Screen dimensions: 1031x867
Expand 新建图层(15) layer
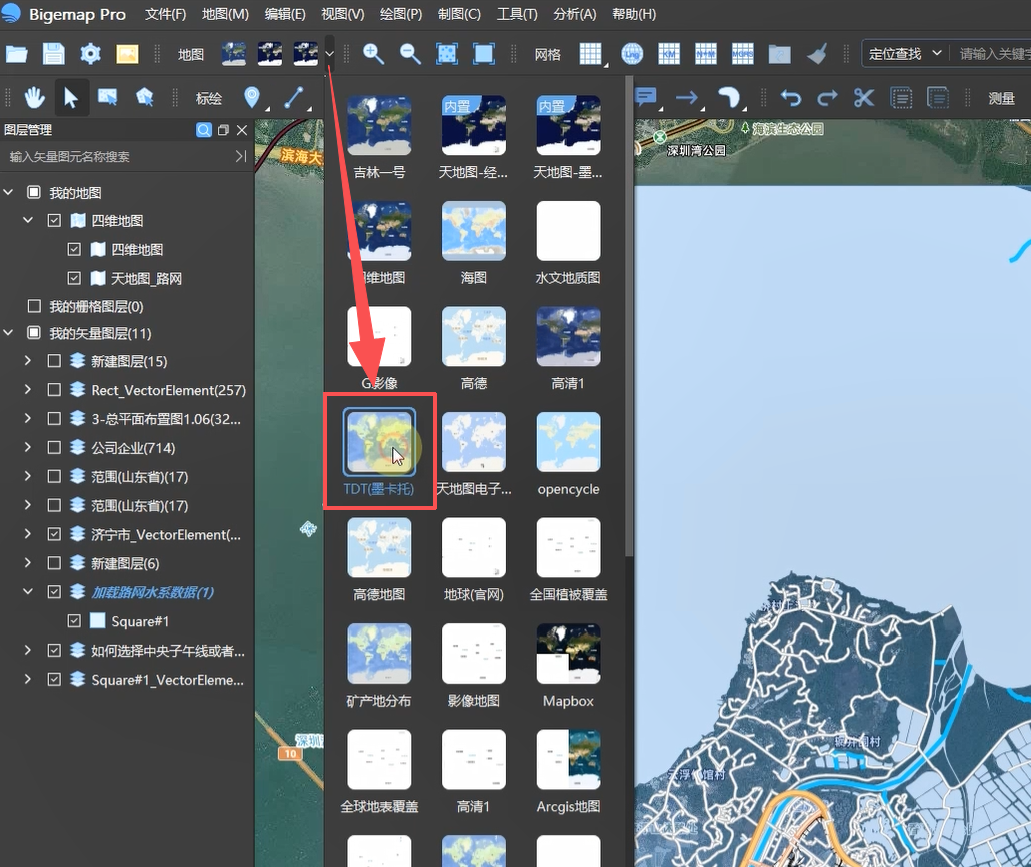(28, 360)
